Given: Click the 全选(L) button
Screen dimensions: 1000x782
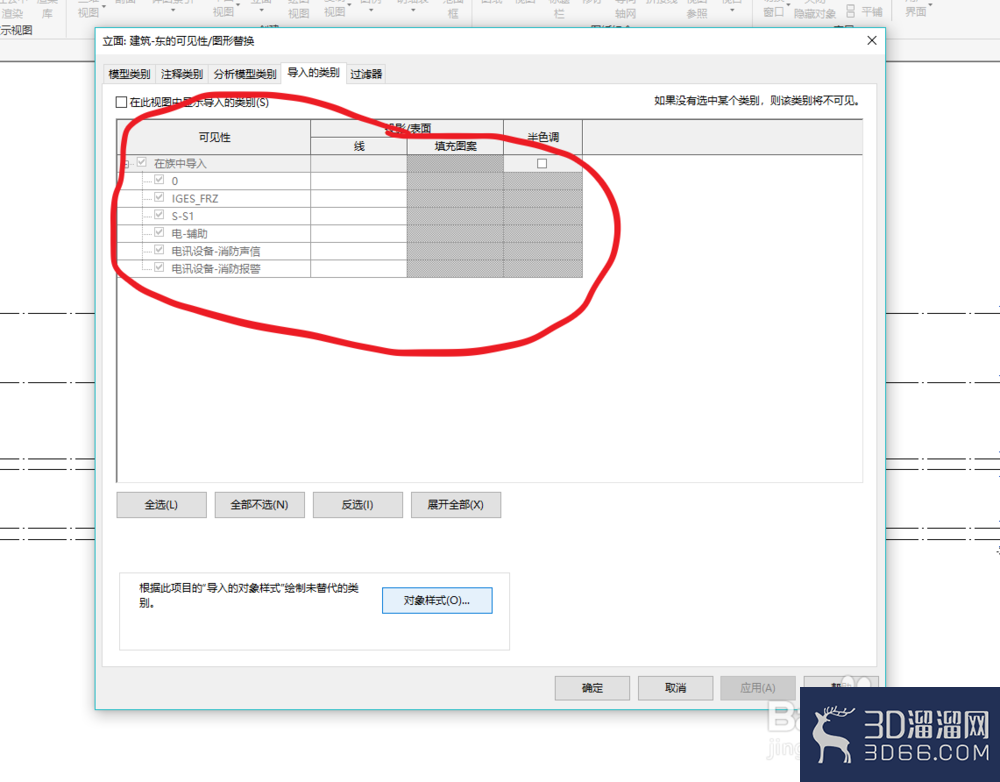Looking at the screenshot, I should click(161, 505).
